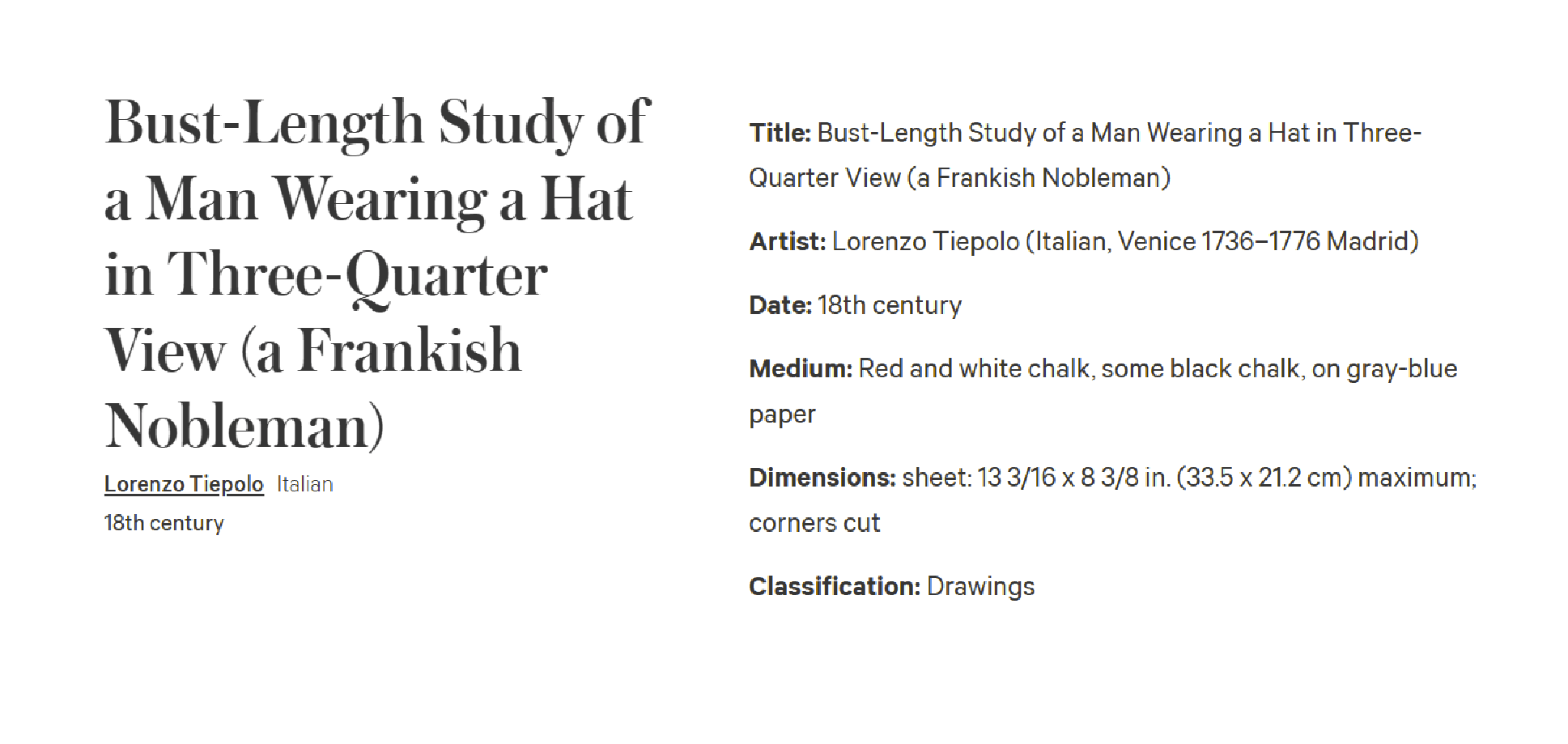Image resolution: width=1568 pixels, height=744 pixels.
Task: Click the Medium label in details
Action: pyautogui.click(x=801, y=369)
